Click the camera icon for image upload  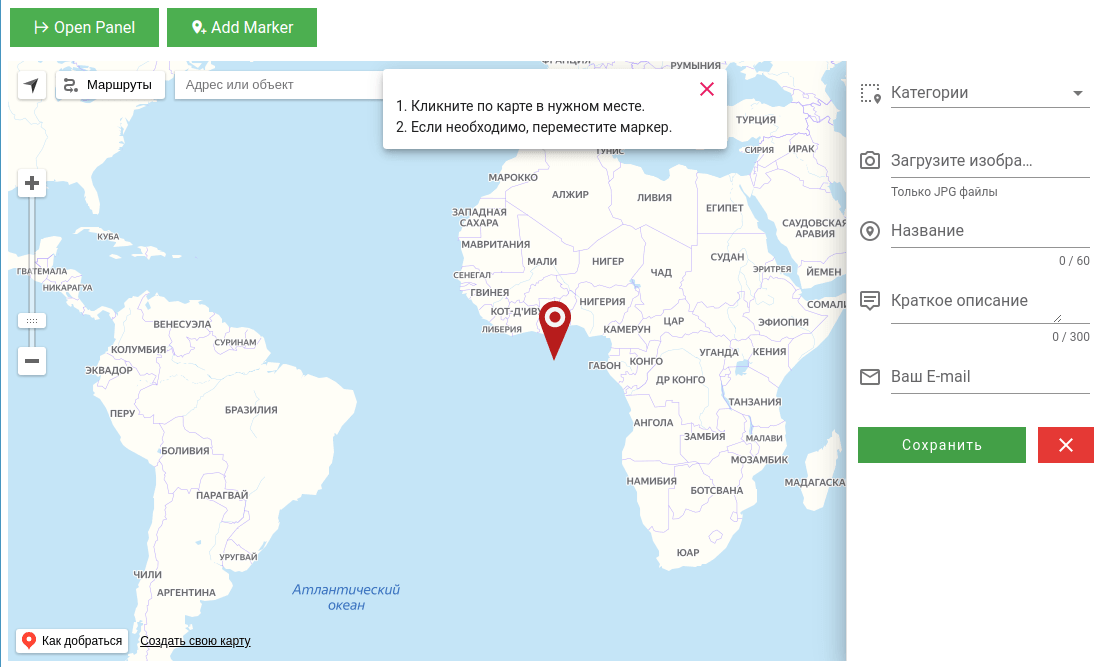(x=870, y=160)
